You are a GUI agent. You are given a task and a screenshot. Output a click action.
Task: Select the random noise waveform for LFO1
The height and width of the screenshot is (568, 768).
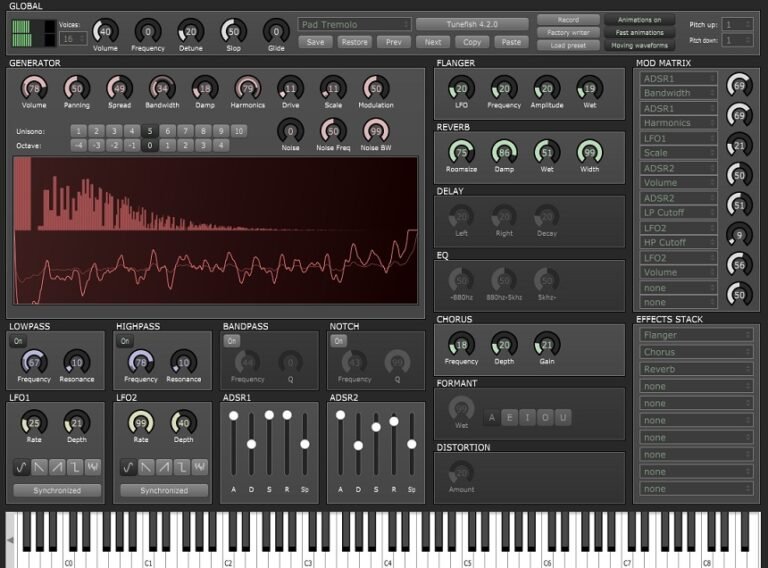tap(93, 467)
